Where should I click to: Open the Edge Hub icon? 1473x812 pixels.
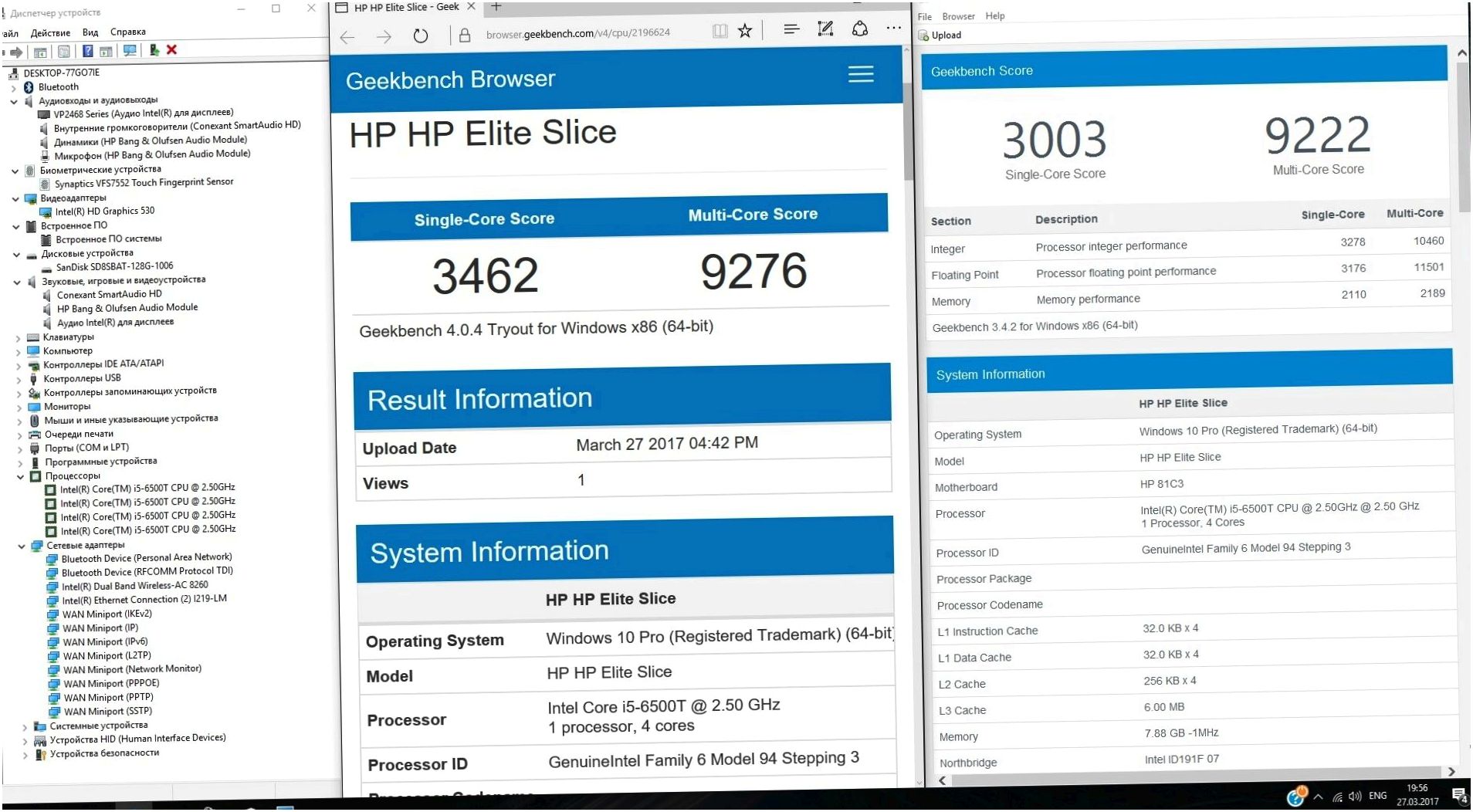(791, 29)
